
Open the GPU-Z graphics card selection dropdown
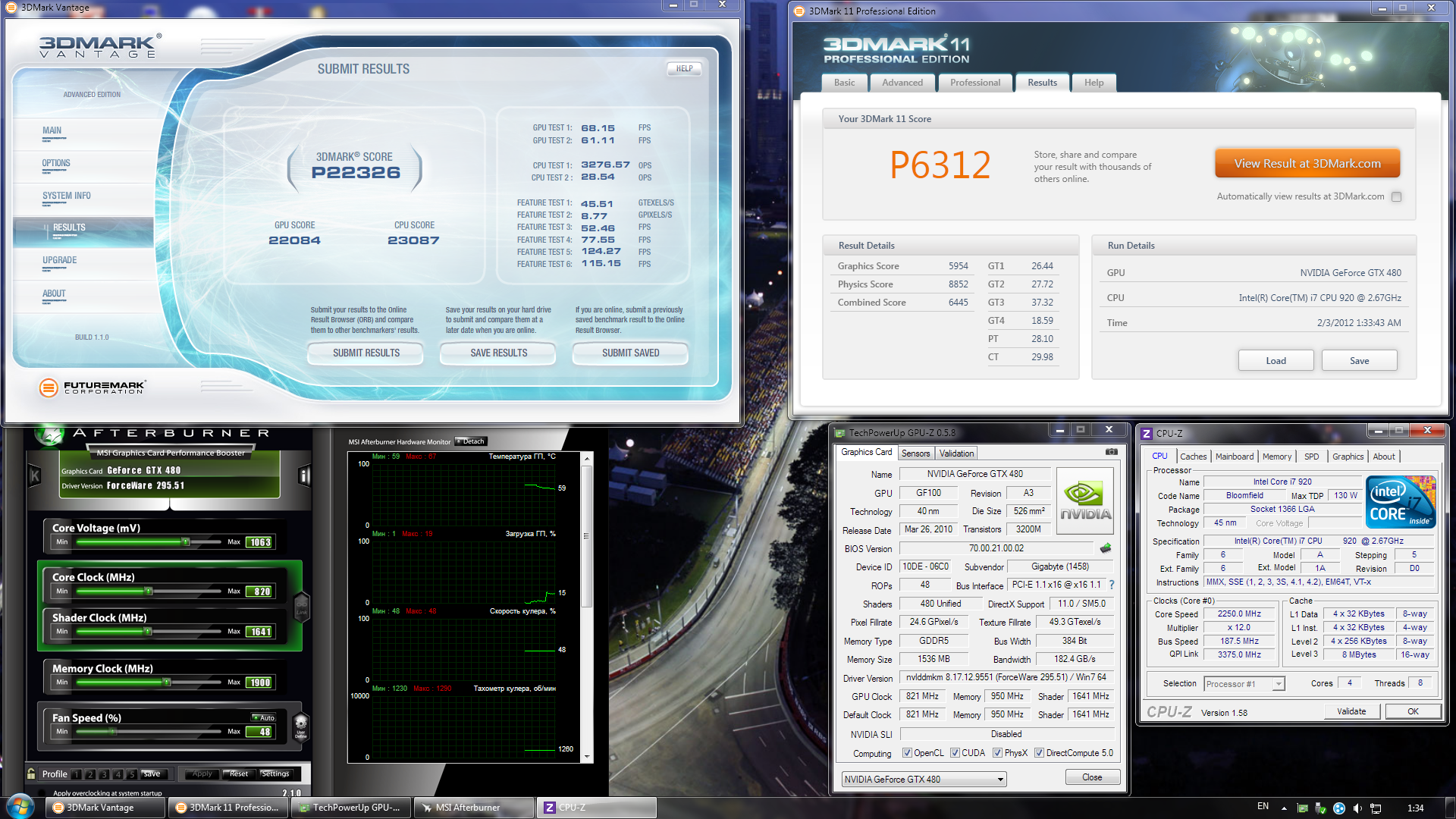(1000, 780)
